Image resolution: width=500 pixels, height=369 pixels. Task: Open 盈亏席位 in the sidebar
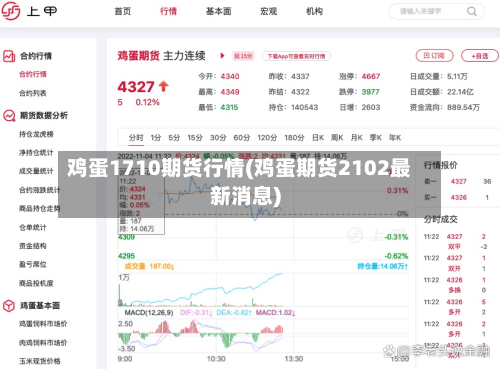coord(33,265)
